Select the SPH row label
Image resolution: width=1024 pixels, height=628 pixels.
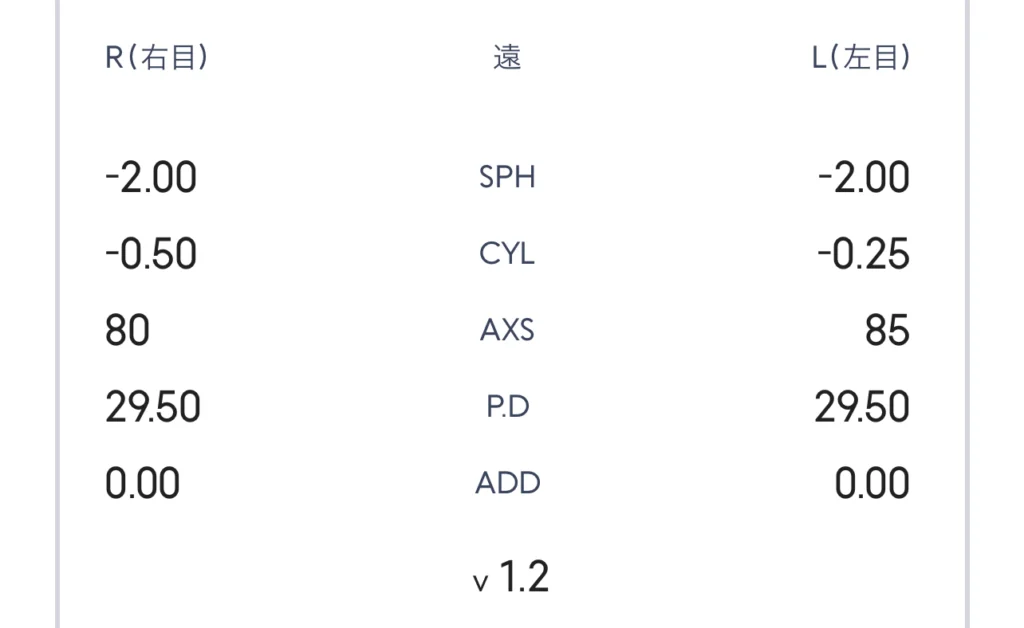pyautogui.click(x=507, y=177)
